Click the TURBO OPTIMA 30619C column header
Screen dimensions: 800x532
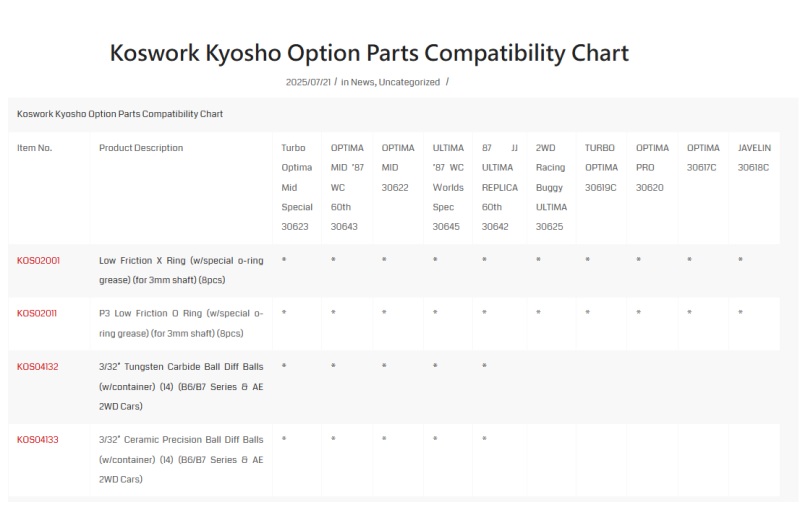click(601, 167)
